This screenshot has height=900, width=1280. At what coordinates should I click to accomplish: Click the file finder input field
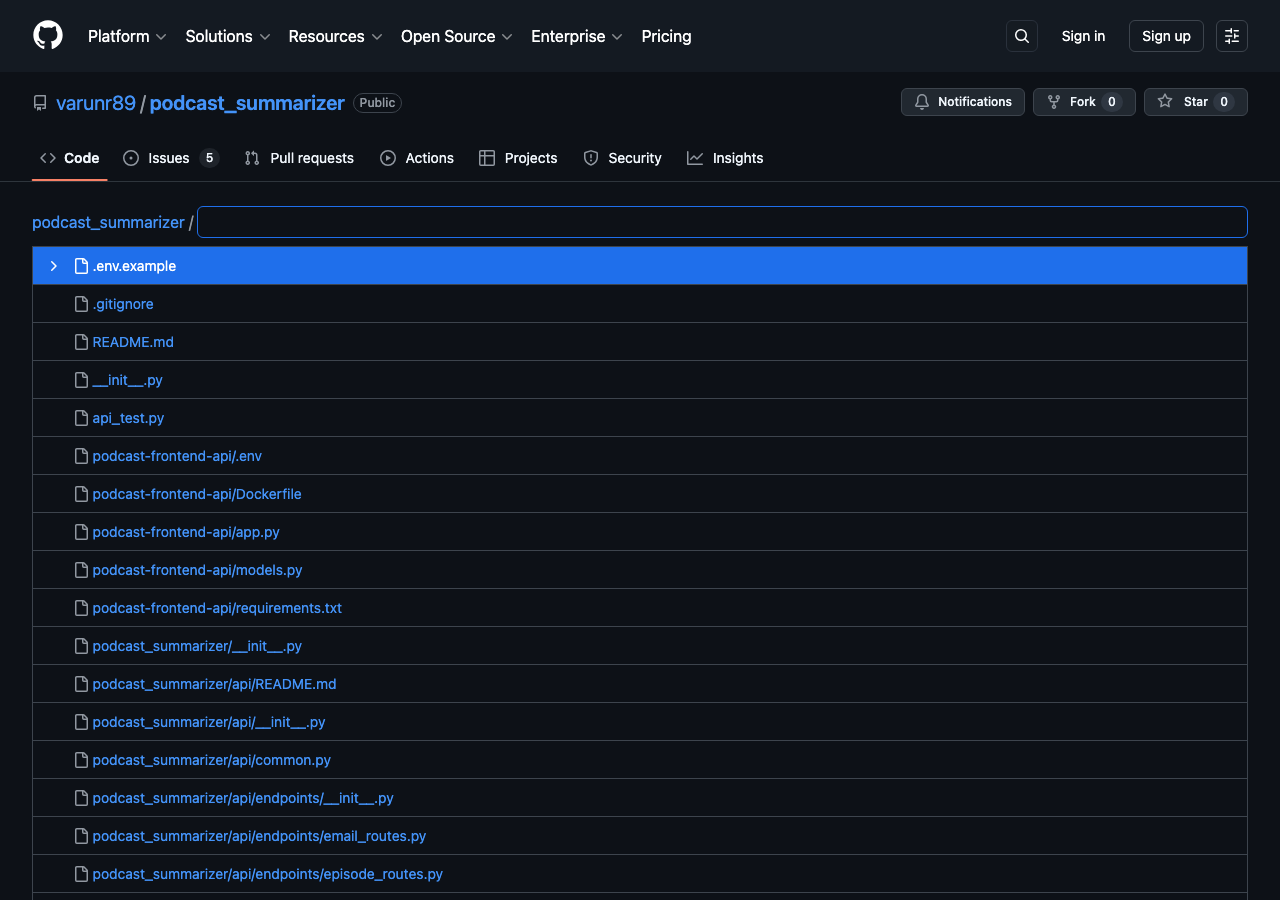(x=722, y=221)
